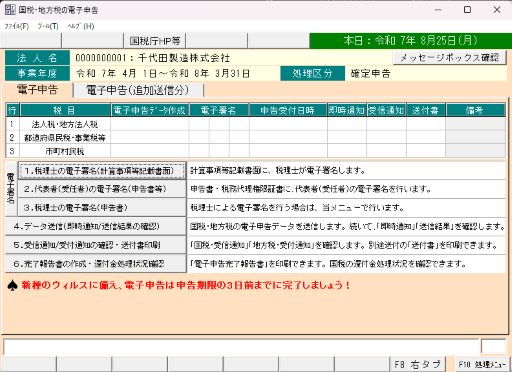The height and width of the screenshot is (372, 512).
Task: Click the メッセージボックス確認 button
Action: point(449,58)
